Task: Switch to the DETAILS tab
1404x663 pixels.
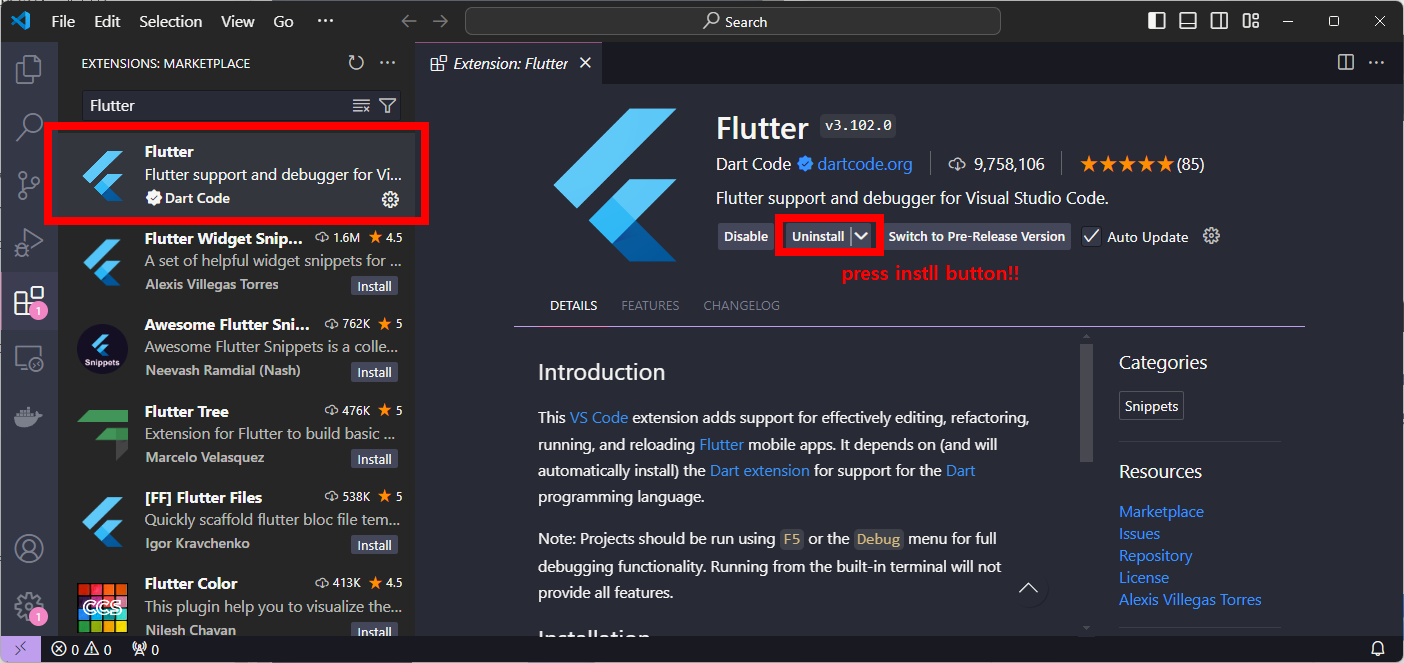Action: coord(573,306)
